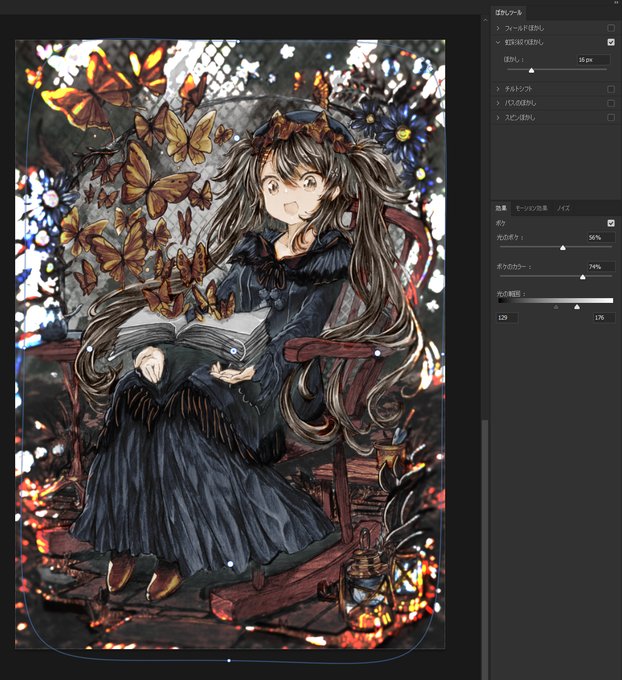
Task: Enable the パスのぼかし checkbox
Action: (x=611, y=103)
